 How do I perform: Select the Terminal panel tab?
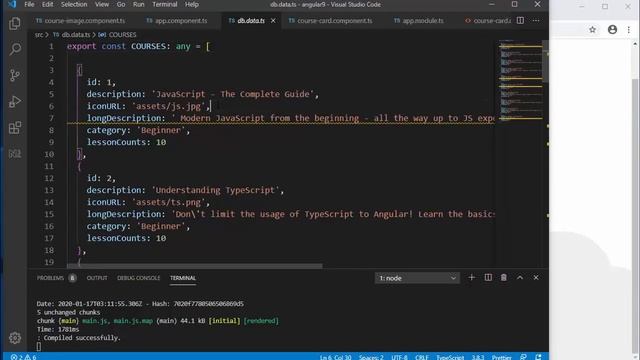(183, 278)
